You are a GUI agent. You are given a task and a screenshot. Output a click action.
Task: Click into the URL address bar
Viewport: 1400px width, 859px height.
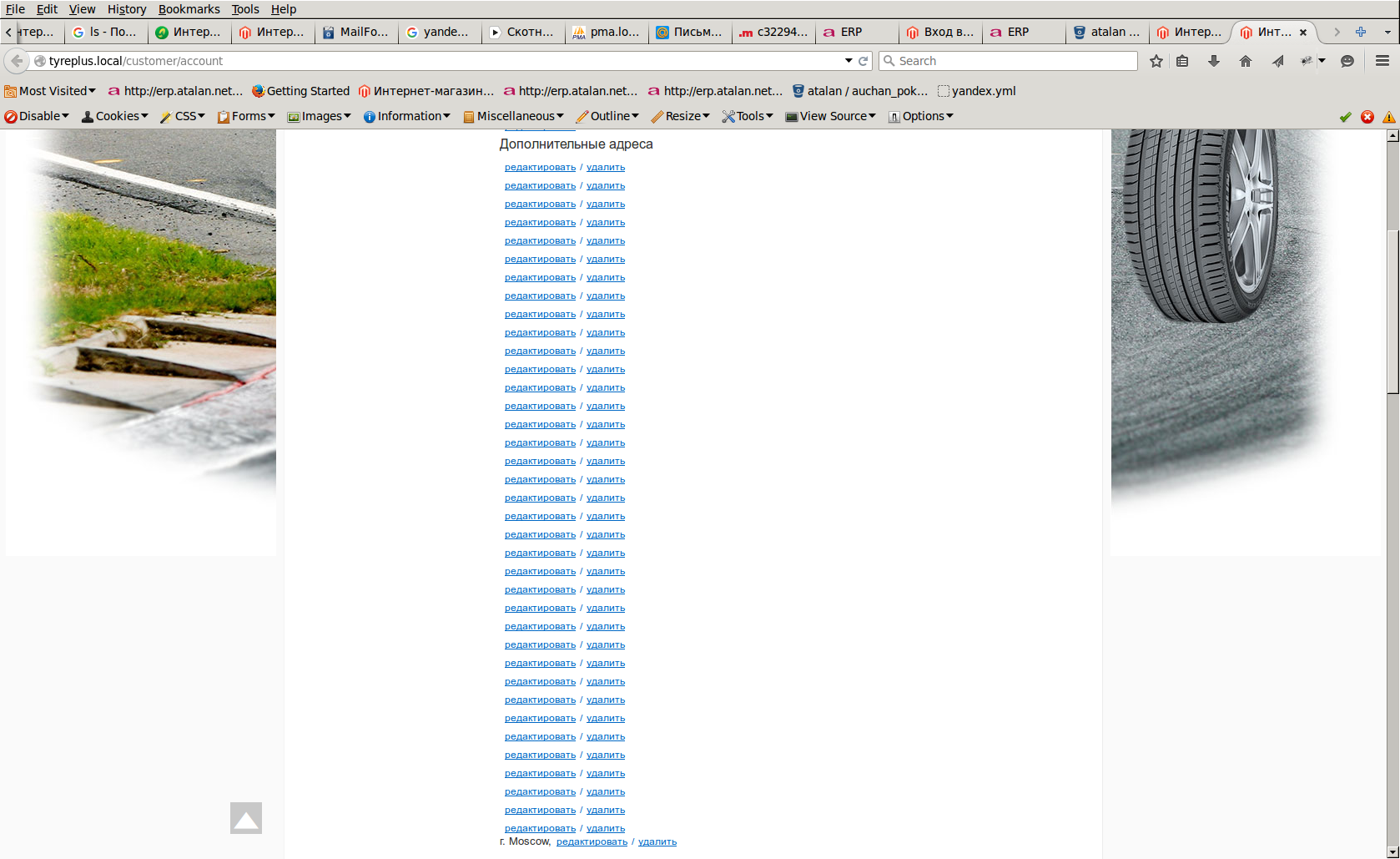tap(442, 61)
